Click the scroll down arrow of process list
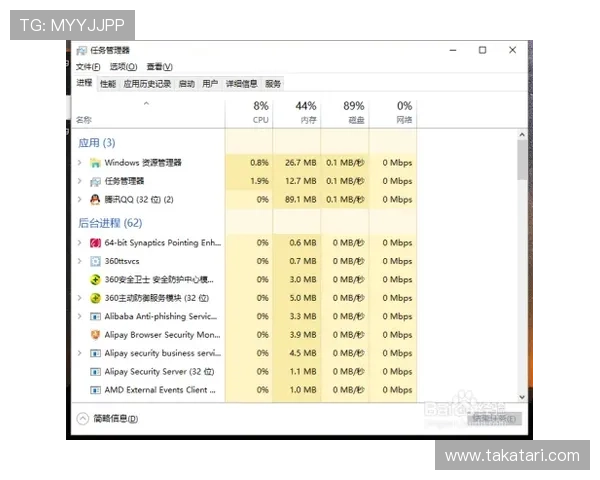Screen dimensions: 600x480 click(522, 397)
